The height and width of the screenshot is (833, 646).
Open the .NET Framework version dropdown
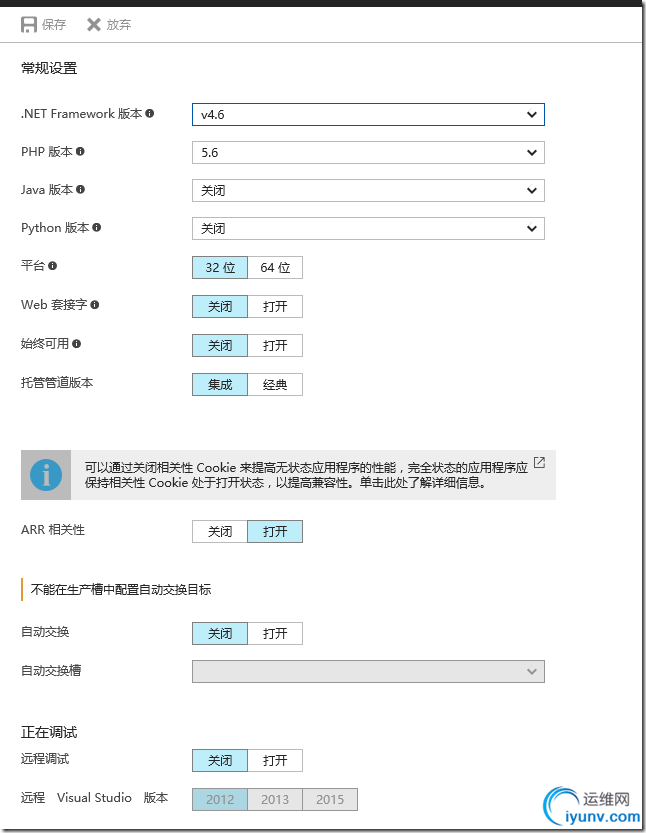click(368, 115)
